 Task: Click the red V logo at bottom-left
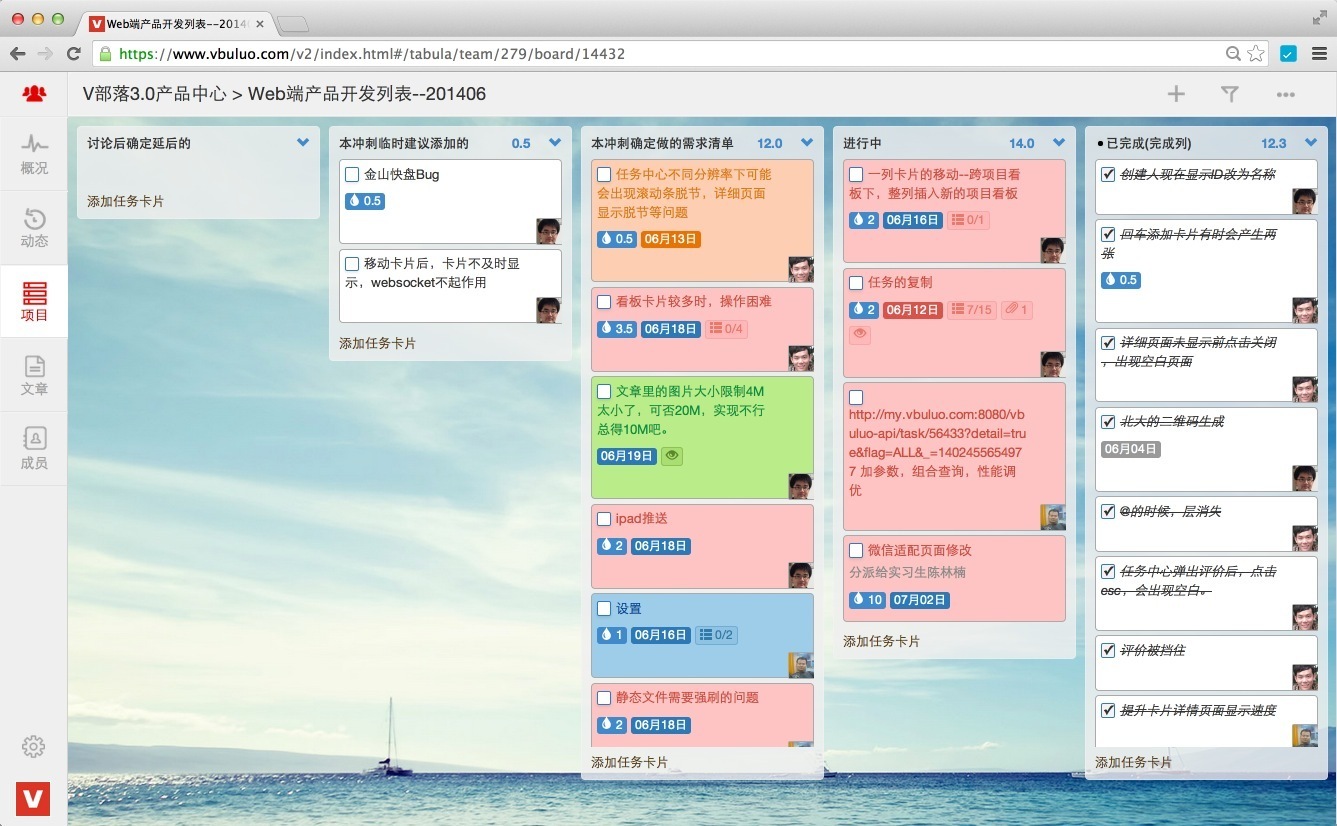[33, 798]
